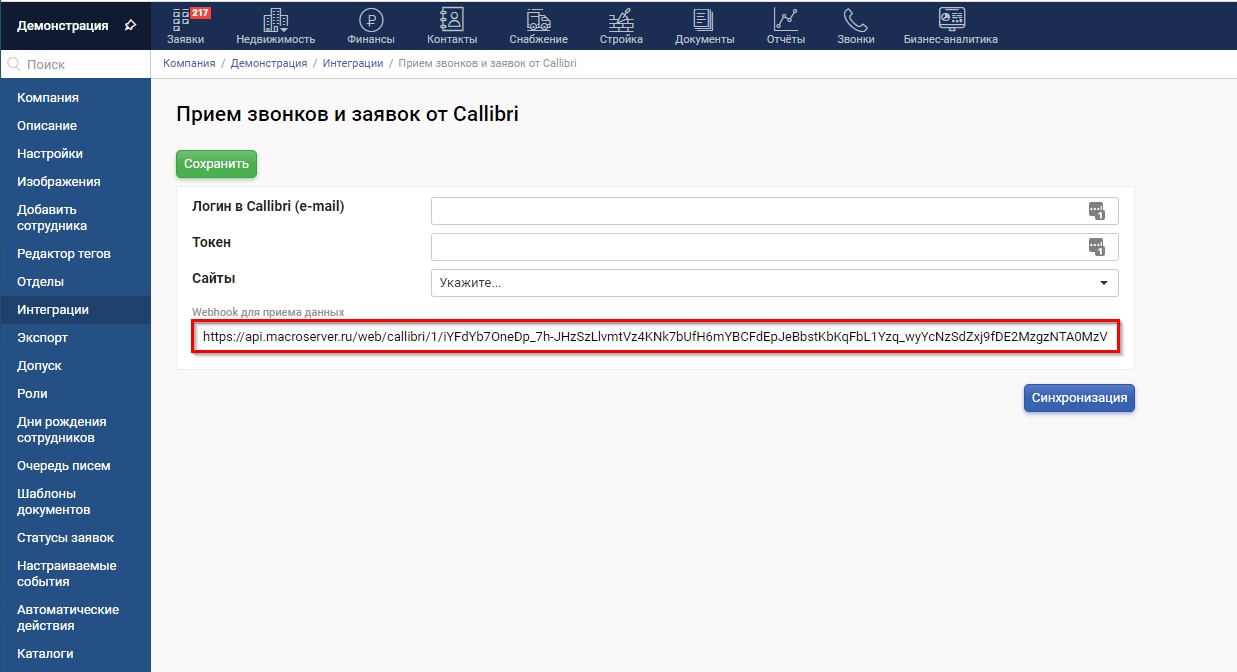Click the blue Синхронизация button
1237x672 pixels.
(1079, 398)
